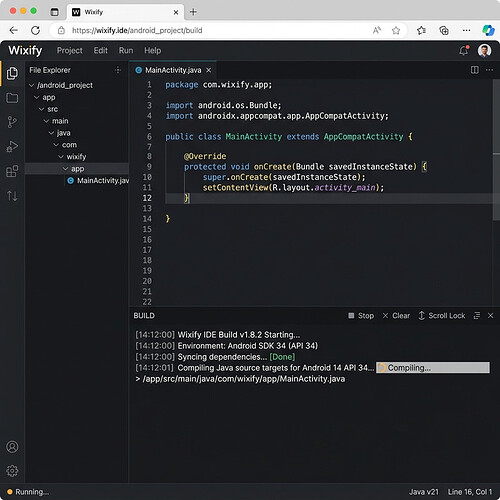The image size is (500, 500).
Task: Toggle word wrap icon in Build panel
Action: tap(477, 315)
